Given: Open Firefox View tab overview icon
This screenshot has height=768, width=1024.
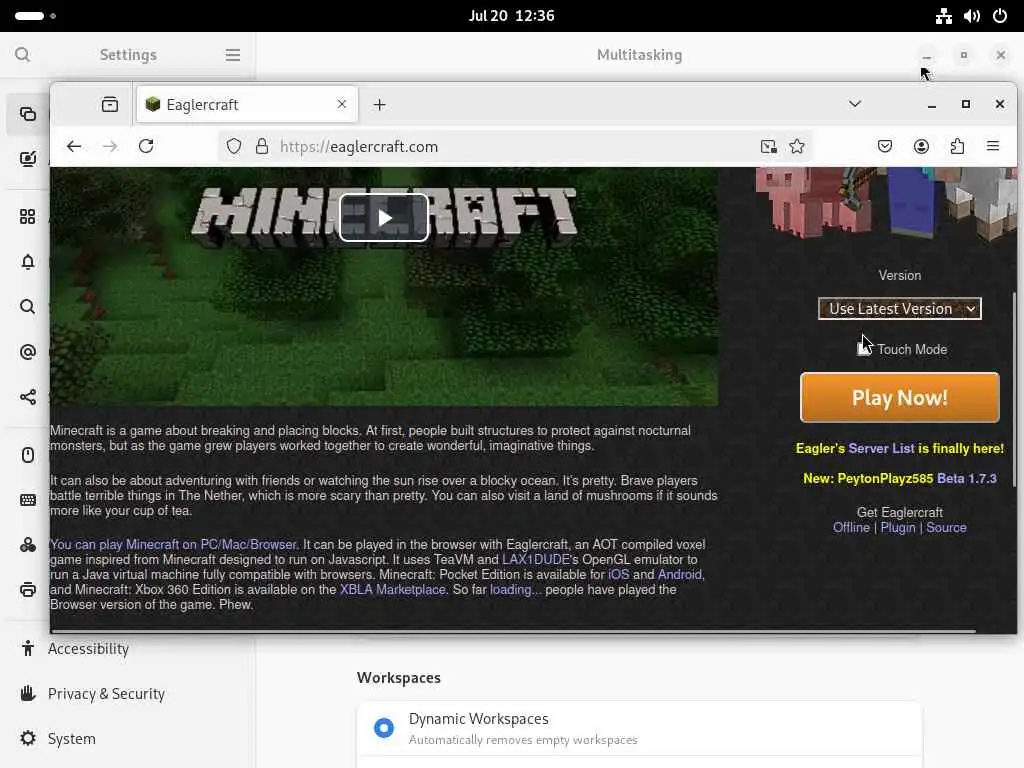Looking at the screenshot, I should pyautogui.click(x=110, y=104).
